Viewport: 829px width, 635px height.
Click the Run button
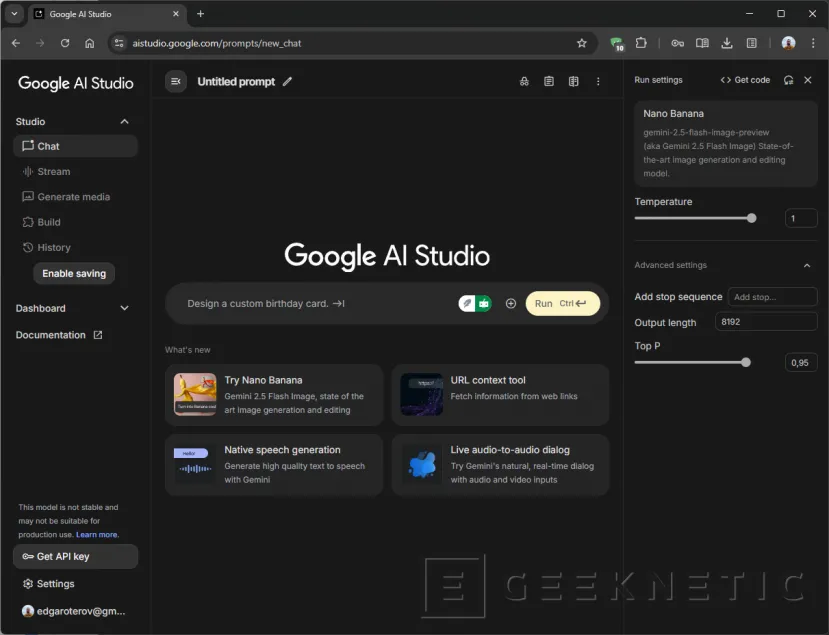[x=563, y=303]
